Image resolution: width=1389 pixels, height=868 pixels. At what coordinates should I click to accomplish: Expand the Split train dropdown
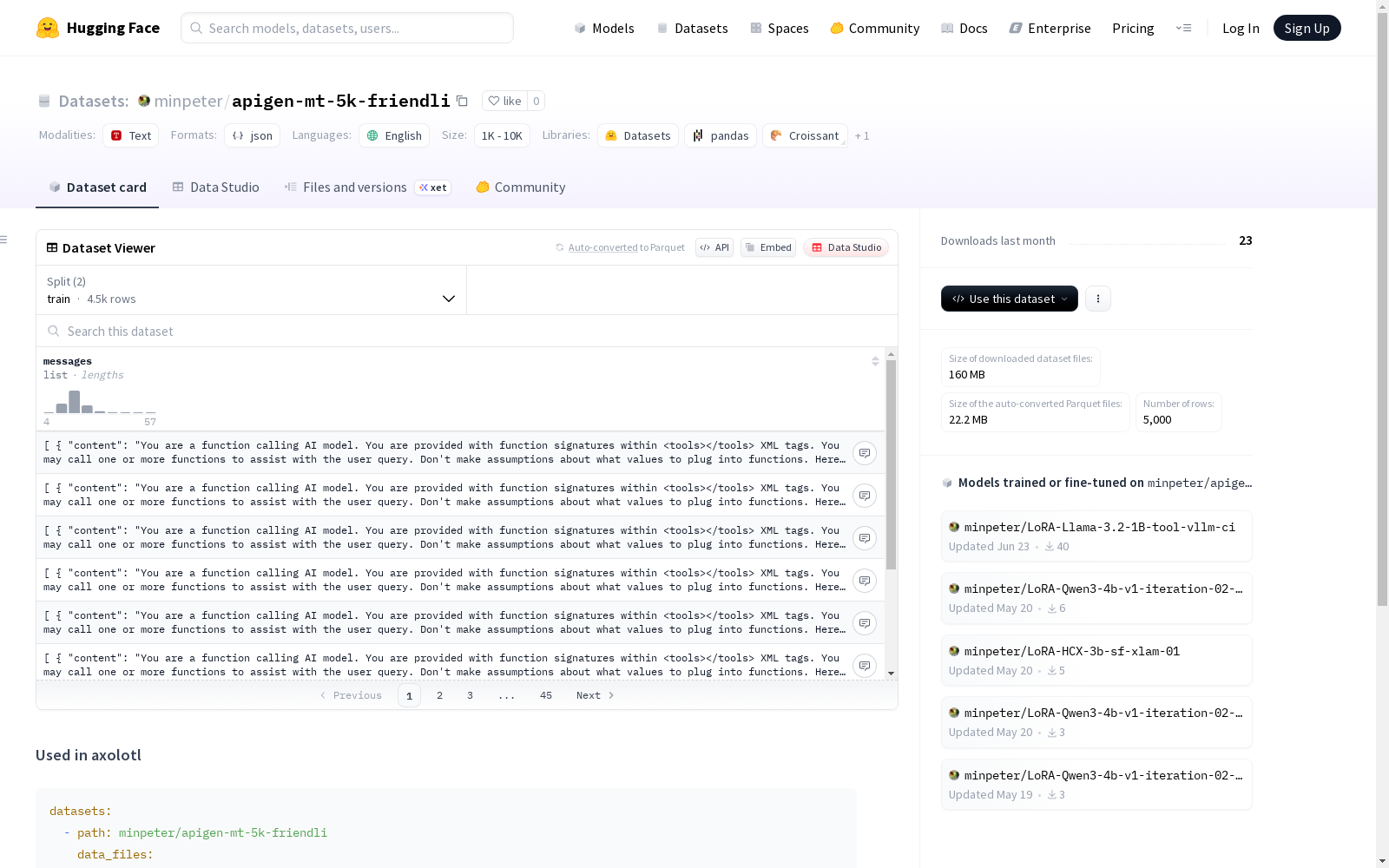[x=251, y=290]
